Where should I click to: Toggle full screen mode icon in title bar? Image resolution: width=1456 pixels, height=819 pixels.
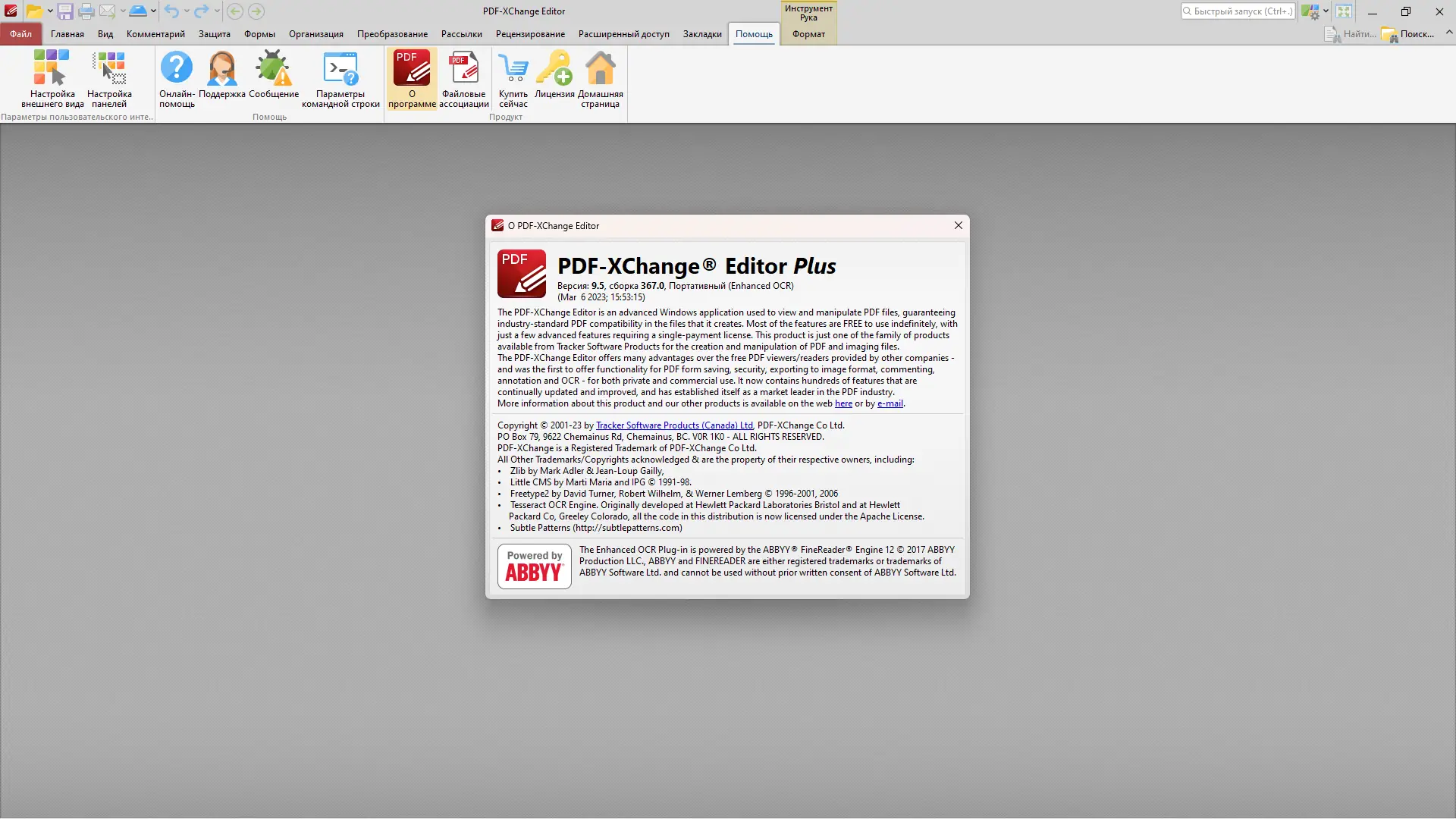point(1344,11)
